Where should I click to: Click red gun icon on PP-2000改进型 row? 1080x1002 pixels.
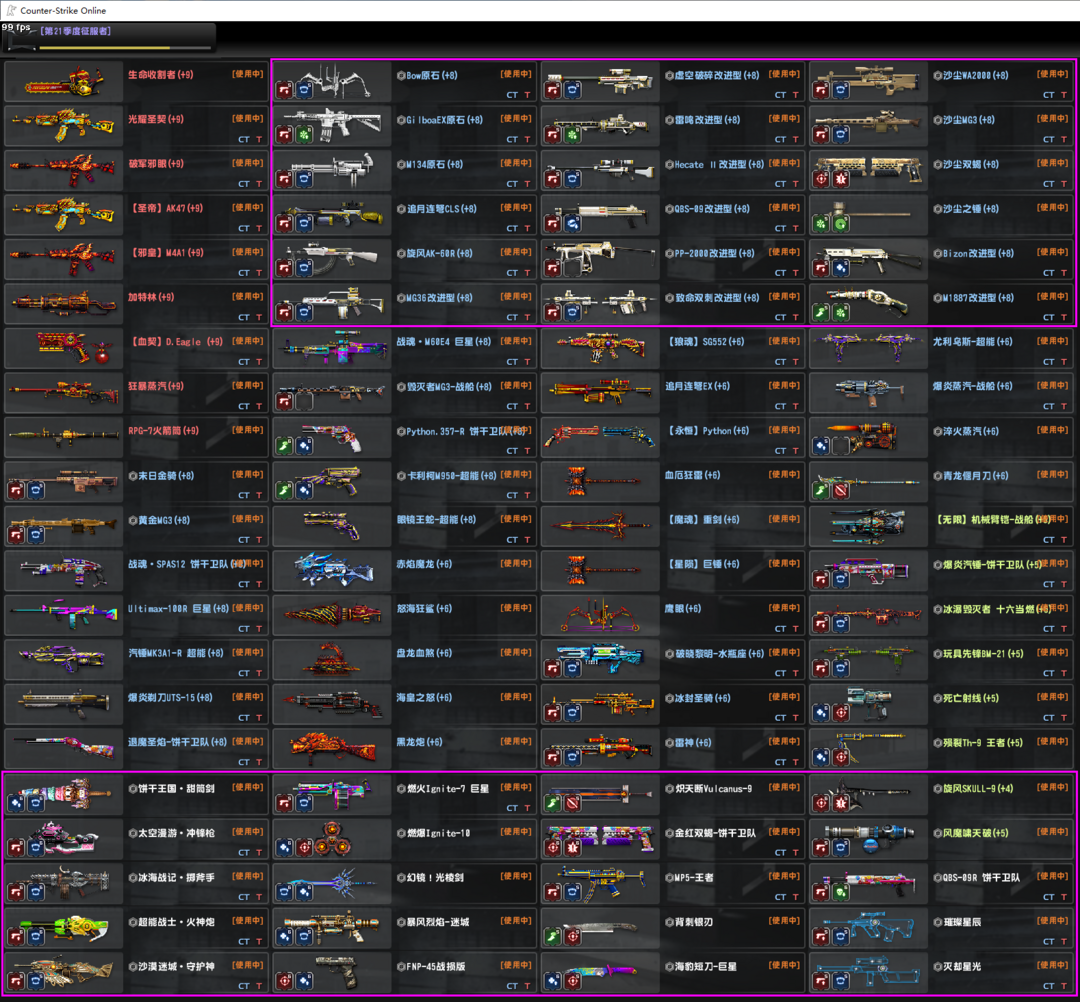[x=552, y=268]
